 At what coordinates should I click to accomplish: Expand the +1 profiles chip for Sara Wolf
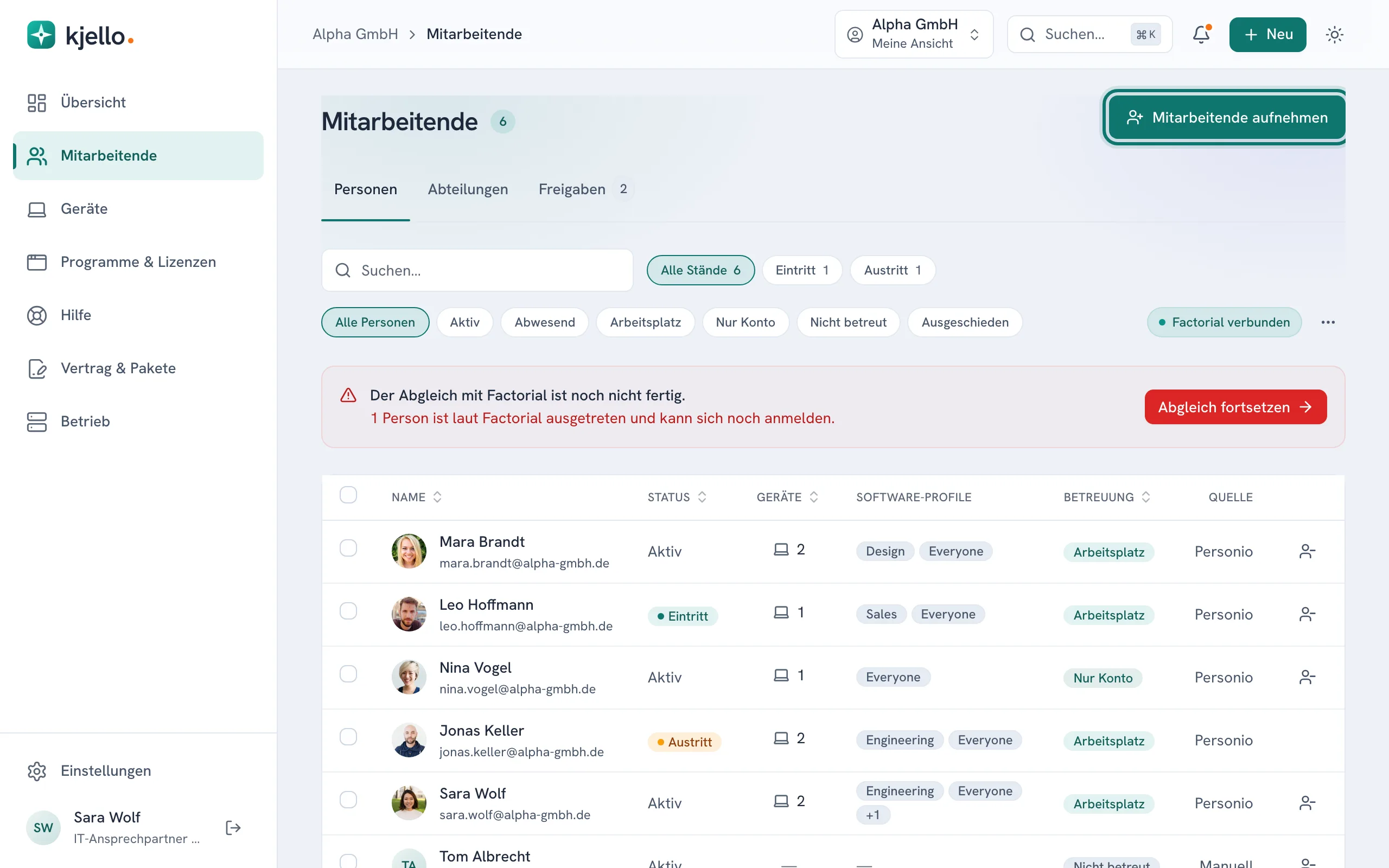coord(872,815)
